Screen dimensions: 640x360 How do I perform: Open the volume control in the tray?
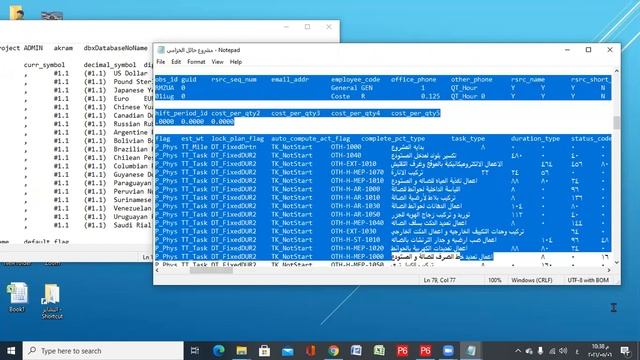tap(563, 351)
